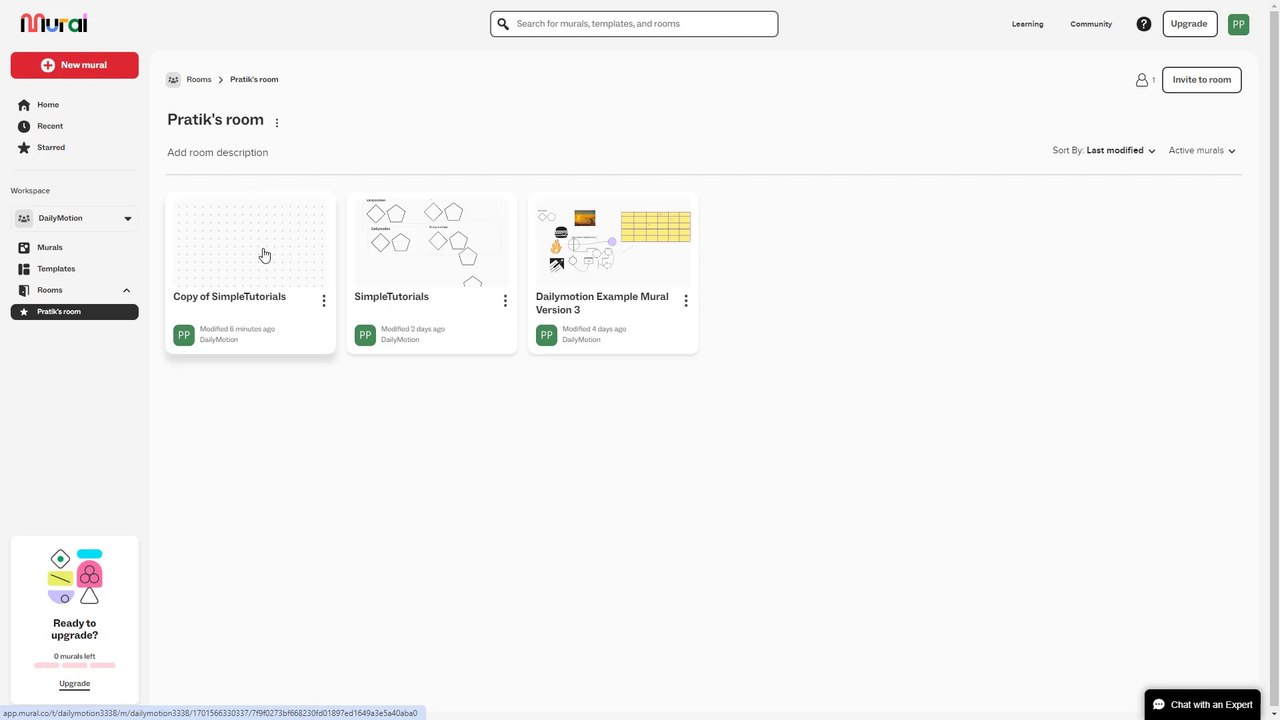Click the Home icon in sidebar
Viewport: 1280px width, 720px height.
[x=24, y=105]
